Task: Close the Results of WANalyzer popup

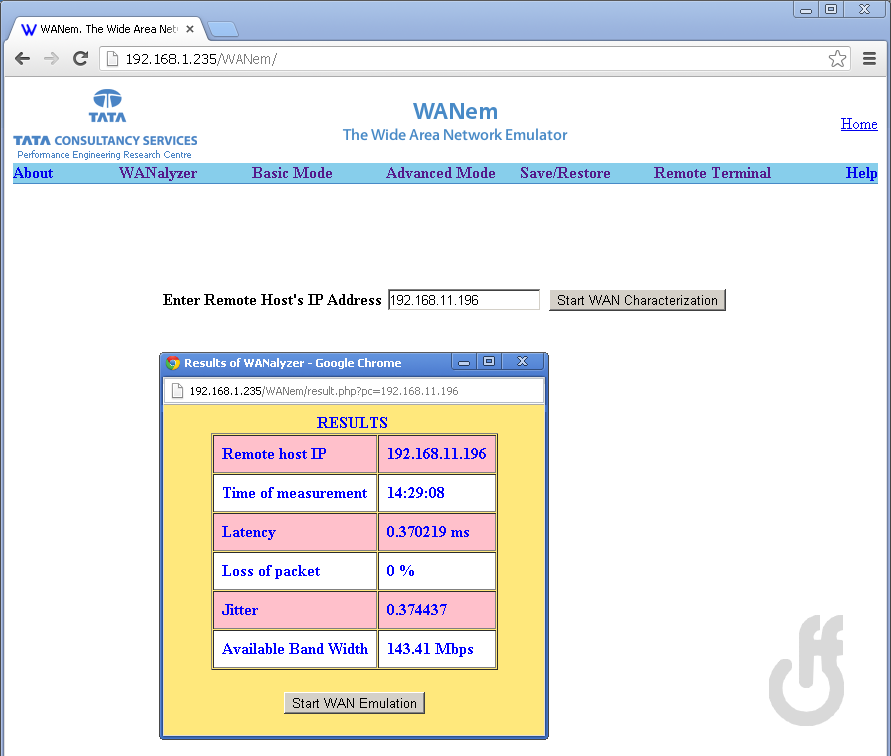Action: pyautogui.click(x=523, y=362)
